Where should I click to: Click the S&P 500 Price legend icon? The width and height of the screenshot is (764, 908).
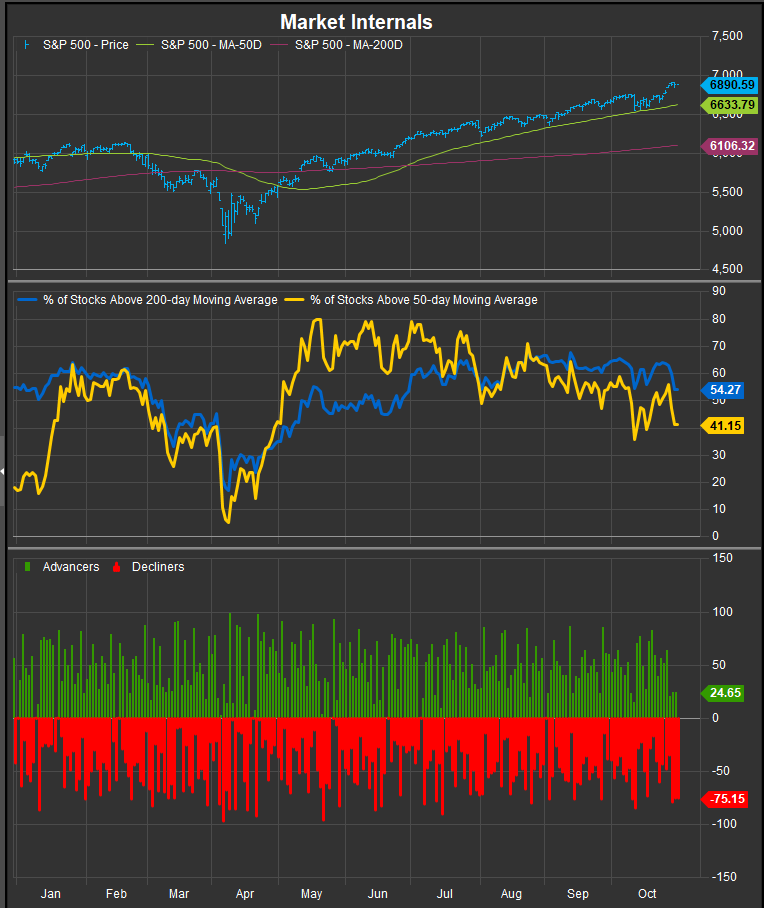(x=27, y=45)
